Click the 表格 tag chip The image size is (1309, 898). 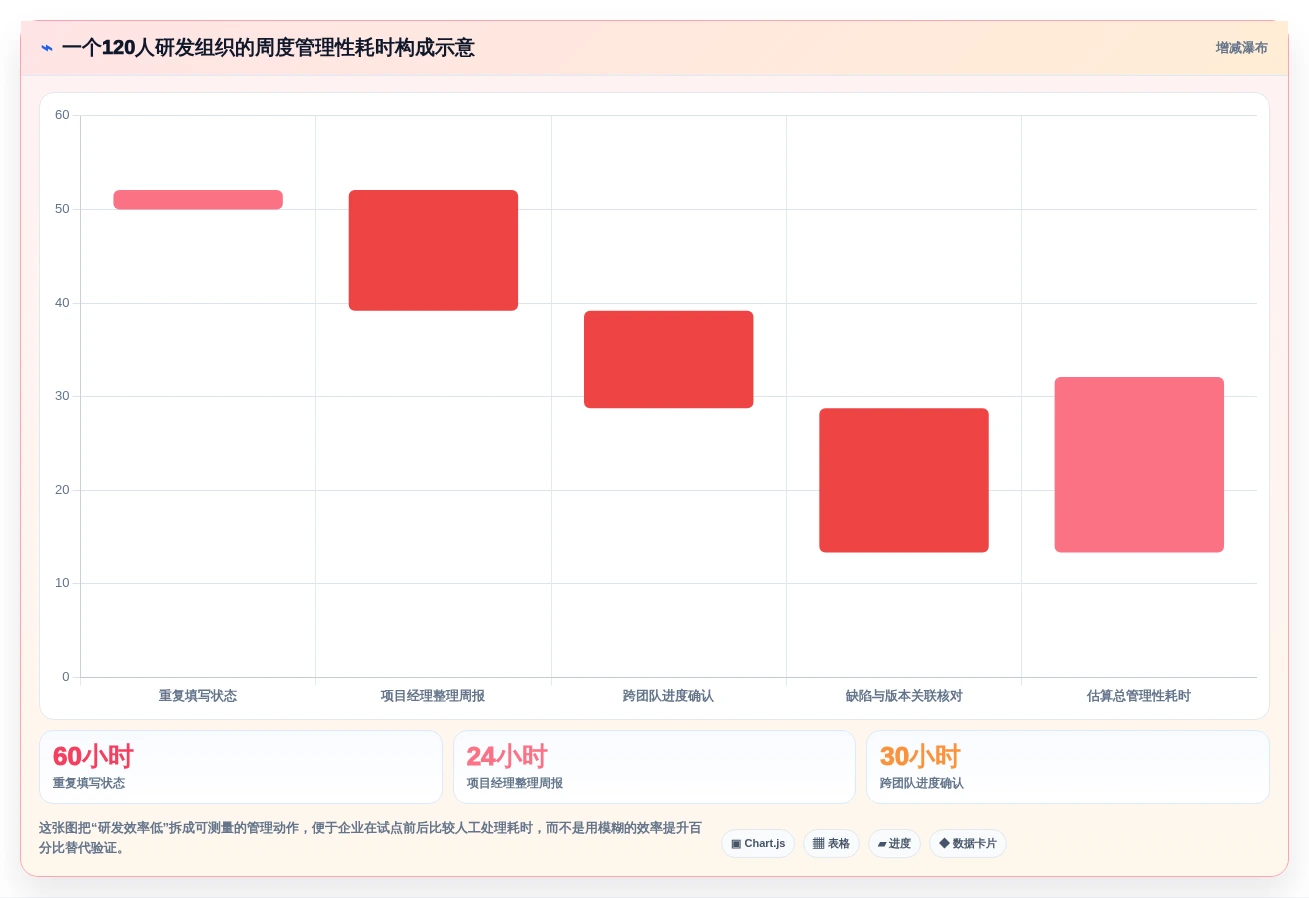click(x=831, y=843)
